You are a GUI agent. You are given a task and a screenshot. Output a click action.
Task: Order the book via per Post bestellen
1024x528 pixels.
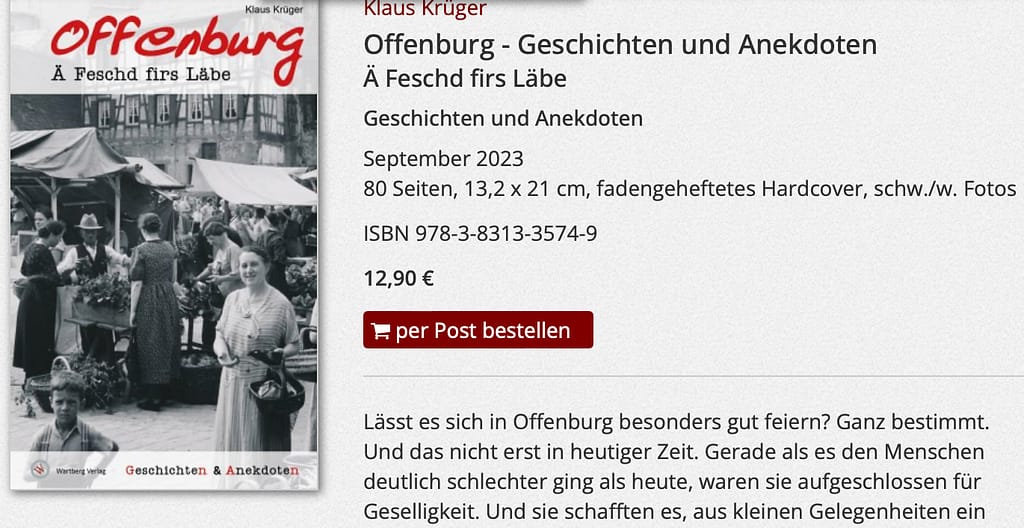478,330
